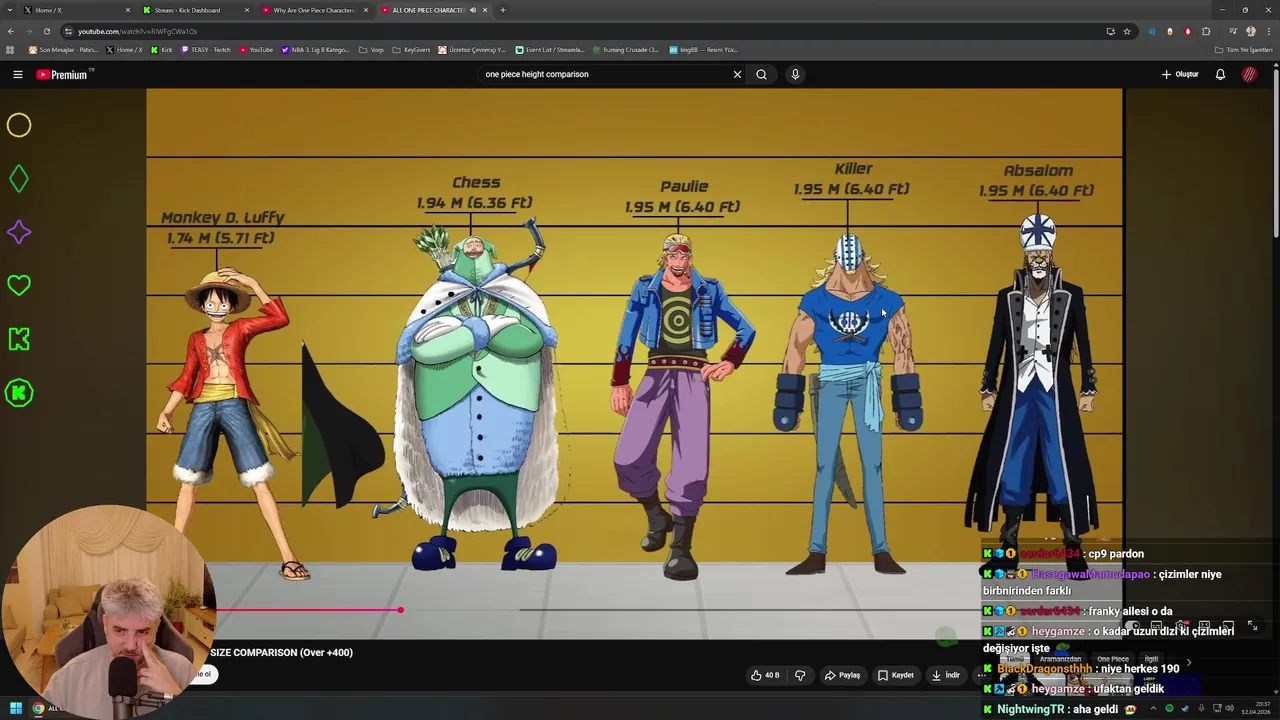Screen dimensions: 1280x720
Task: Open the Chrome profile avatar
Action: pyautogui.click(x=1251, y=31)
